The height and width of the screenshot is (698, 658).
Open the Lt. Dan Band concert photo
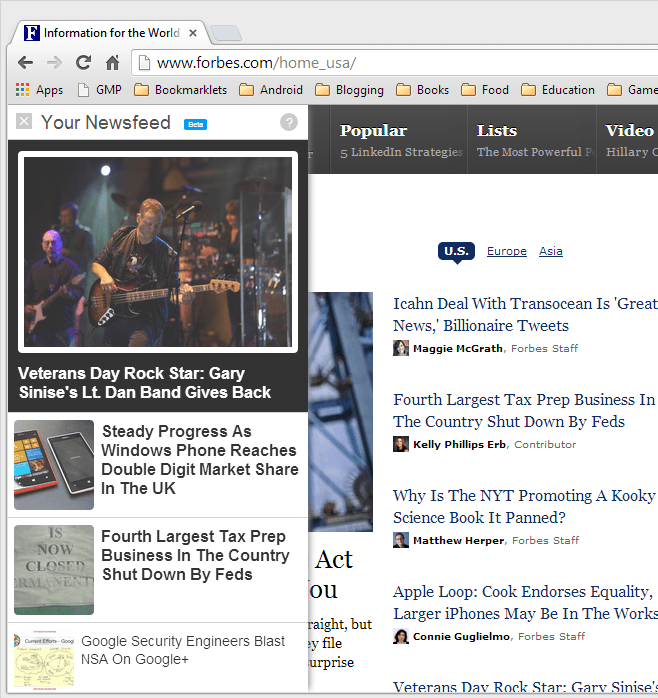[158, 252]
